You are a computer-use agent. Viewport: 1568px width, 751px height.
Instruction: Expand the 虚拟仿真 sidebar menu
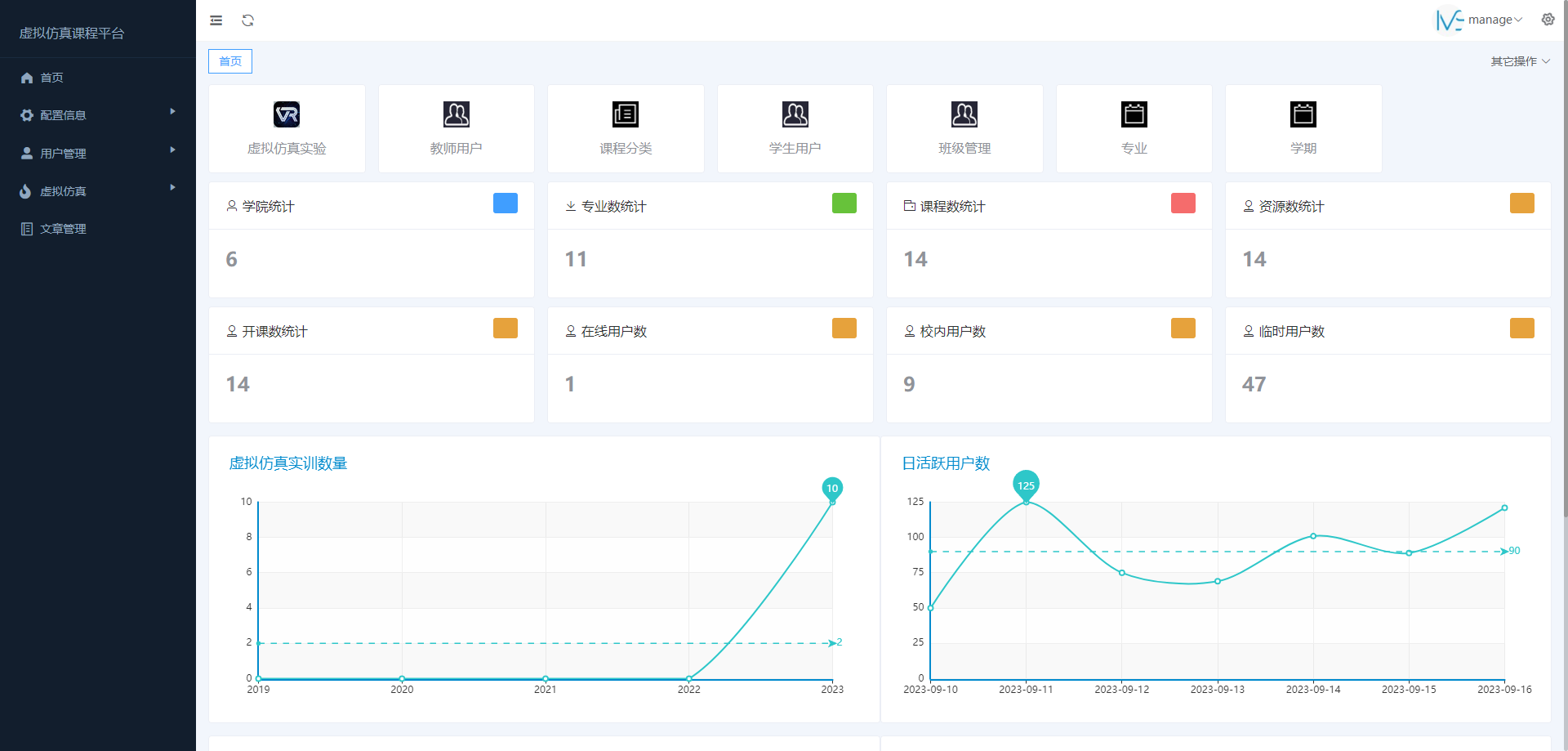[98, 191]
